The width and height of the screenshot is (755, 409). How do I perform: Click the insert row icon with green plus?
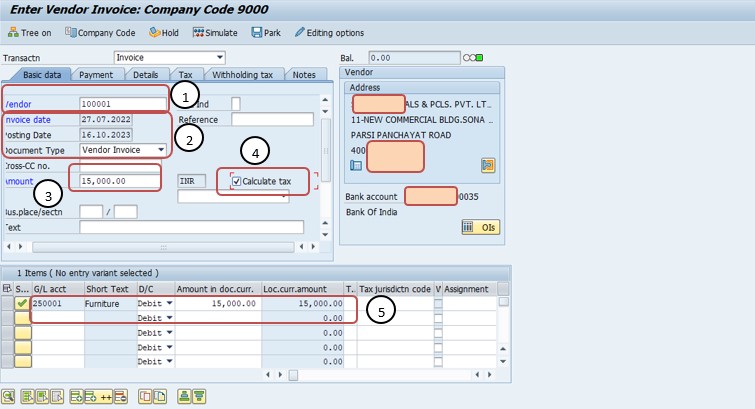(77, 396)
